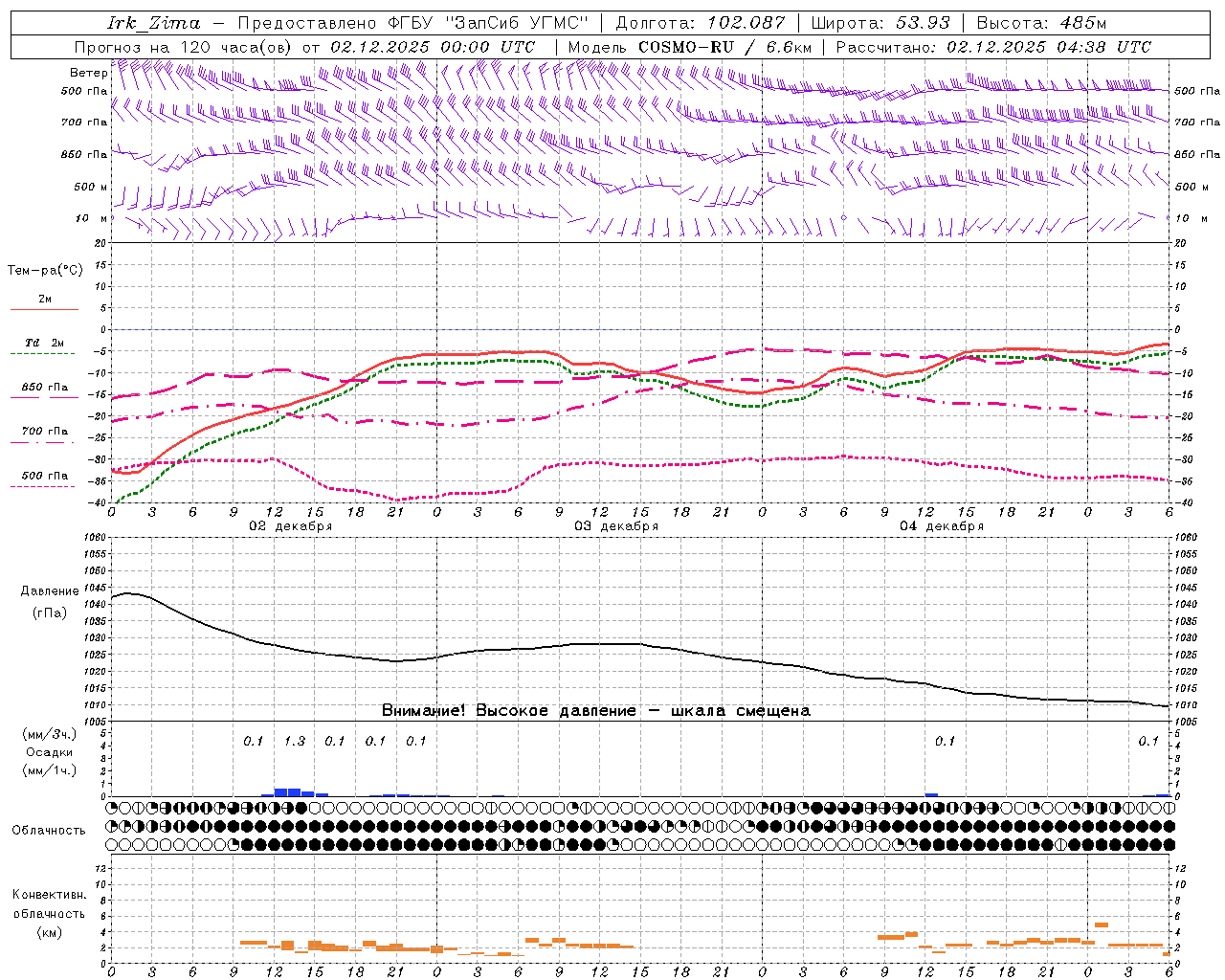1225x980 pixels.
Task: Select the Конвективн. panel label
Action: [x=49, y=895]
